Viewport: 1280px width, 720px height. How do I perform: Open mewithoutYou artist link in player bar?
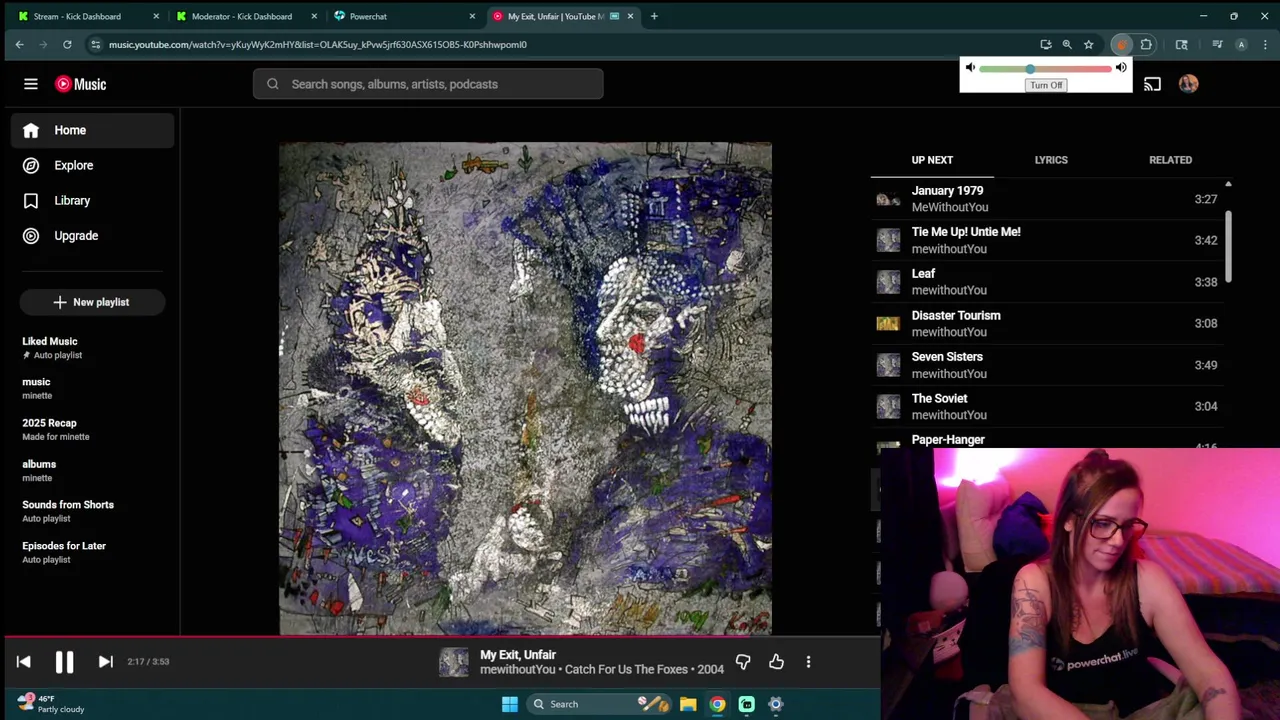519,670
